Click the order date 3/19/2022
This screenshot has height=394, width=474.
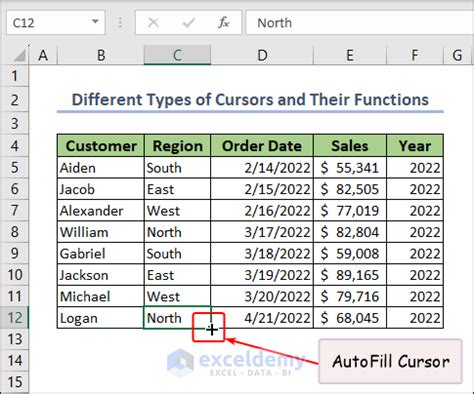click(x=262, y=275)
